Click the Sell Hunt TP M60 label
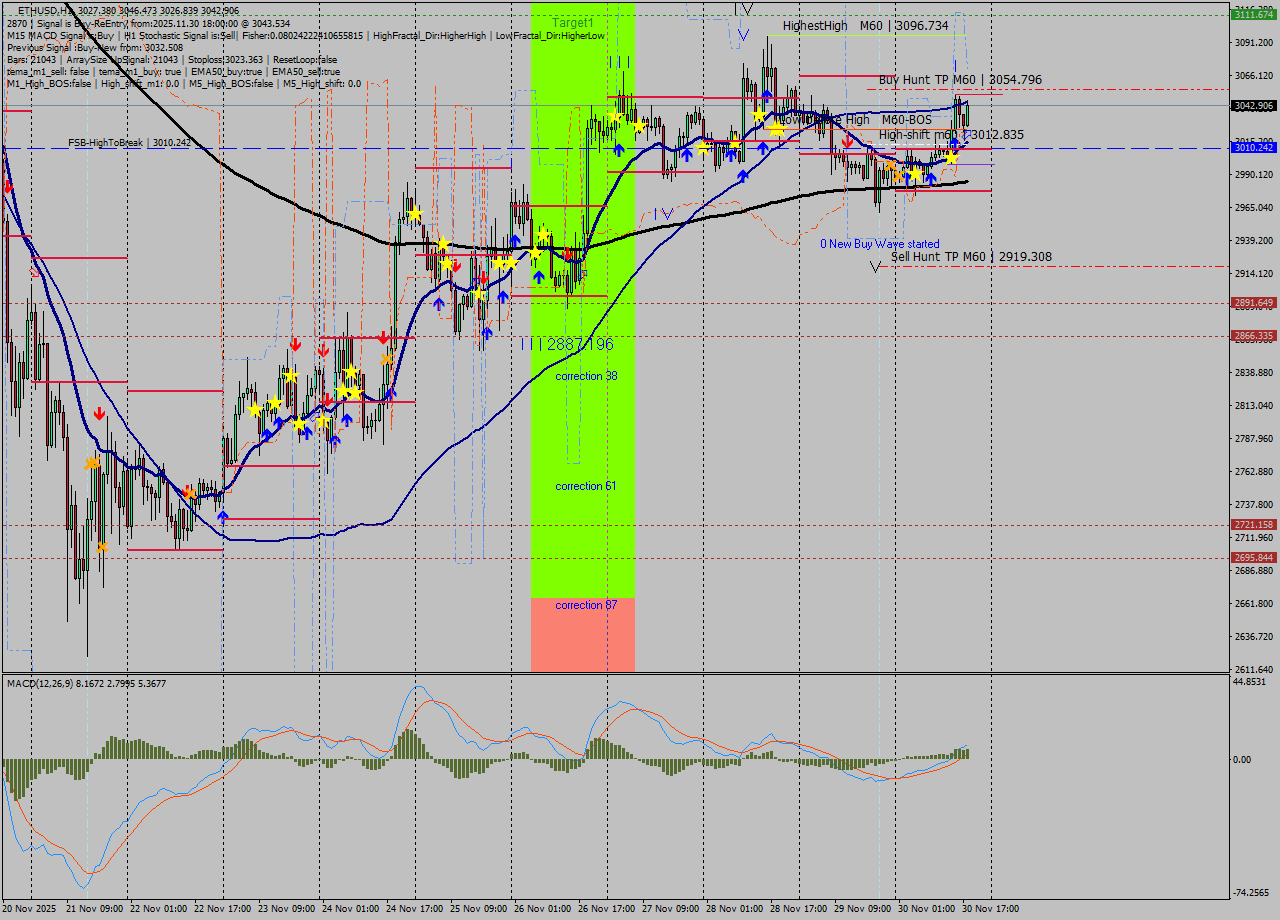 pyautogui.click(x=971, y=257)
